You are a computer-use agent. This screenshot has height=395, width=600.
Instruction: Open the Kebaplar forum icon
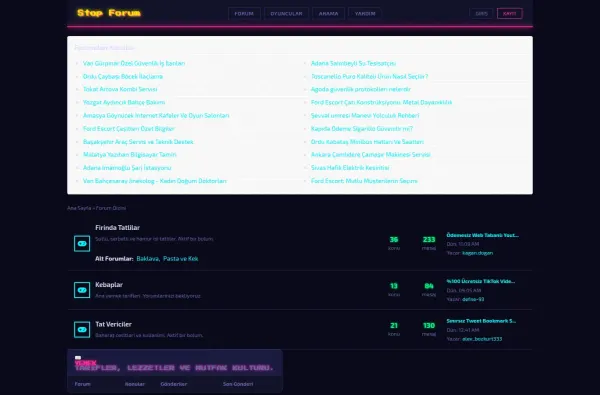82,290
